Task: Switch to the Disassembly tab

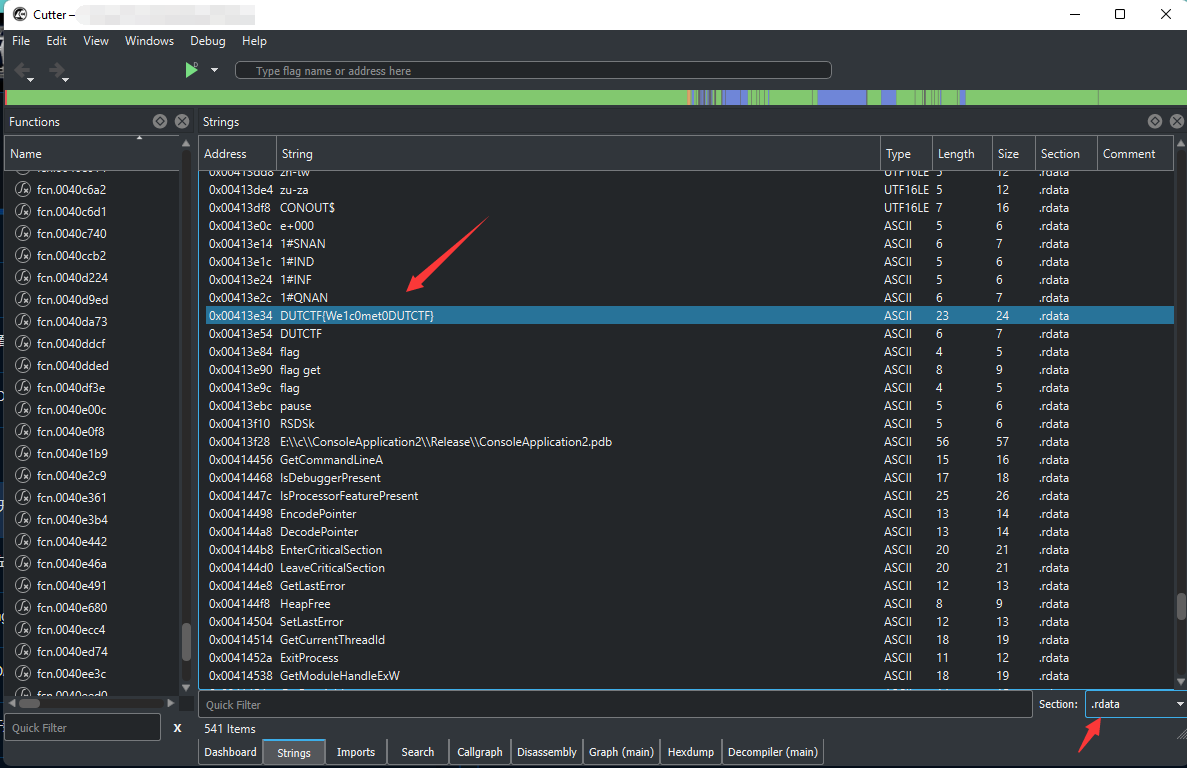Action: click(547, 752)
